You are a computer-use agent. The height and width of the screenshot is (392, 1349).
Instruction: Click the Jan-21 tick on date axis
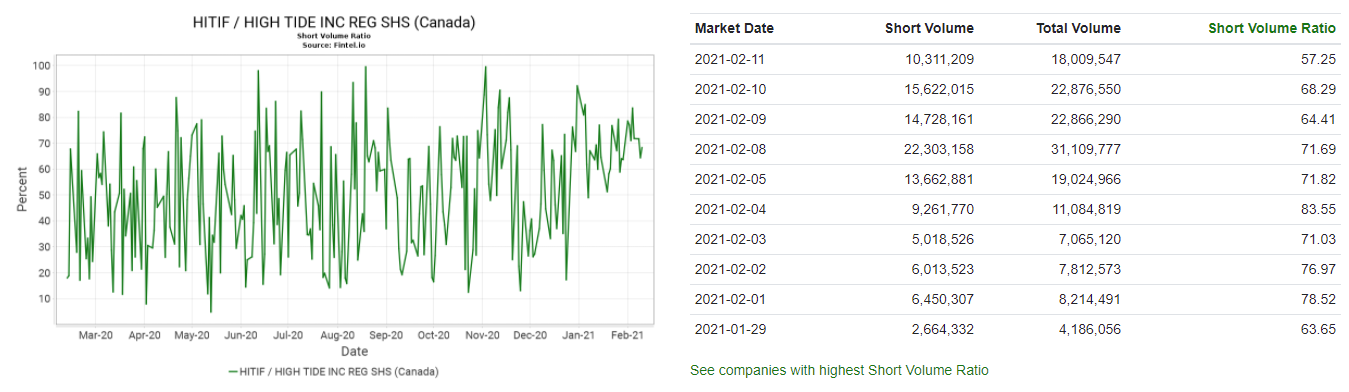[580, 336]
